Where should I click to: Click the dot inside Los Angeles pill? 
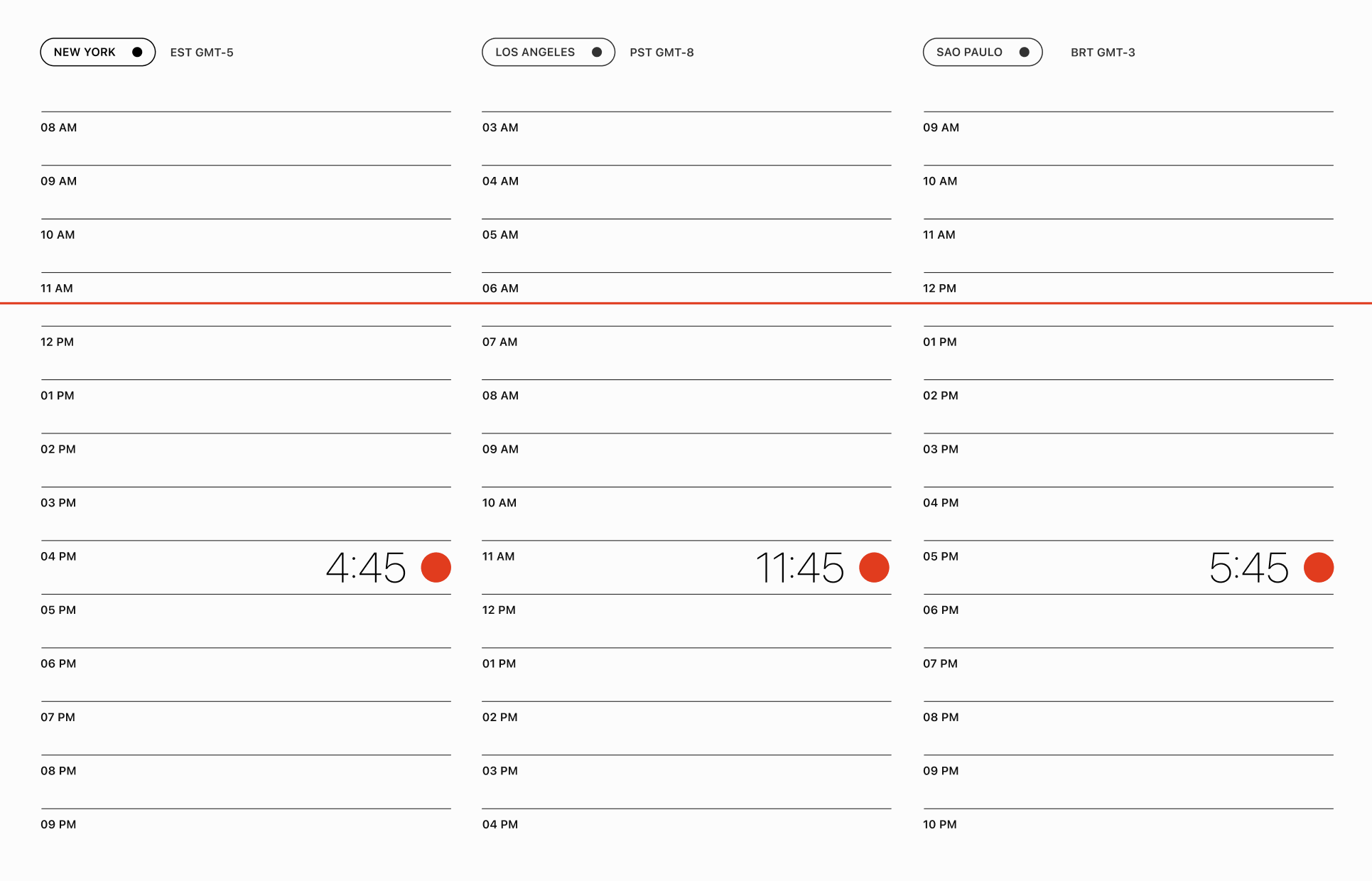coord(597,52)
